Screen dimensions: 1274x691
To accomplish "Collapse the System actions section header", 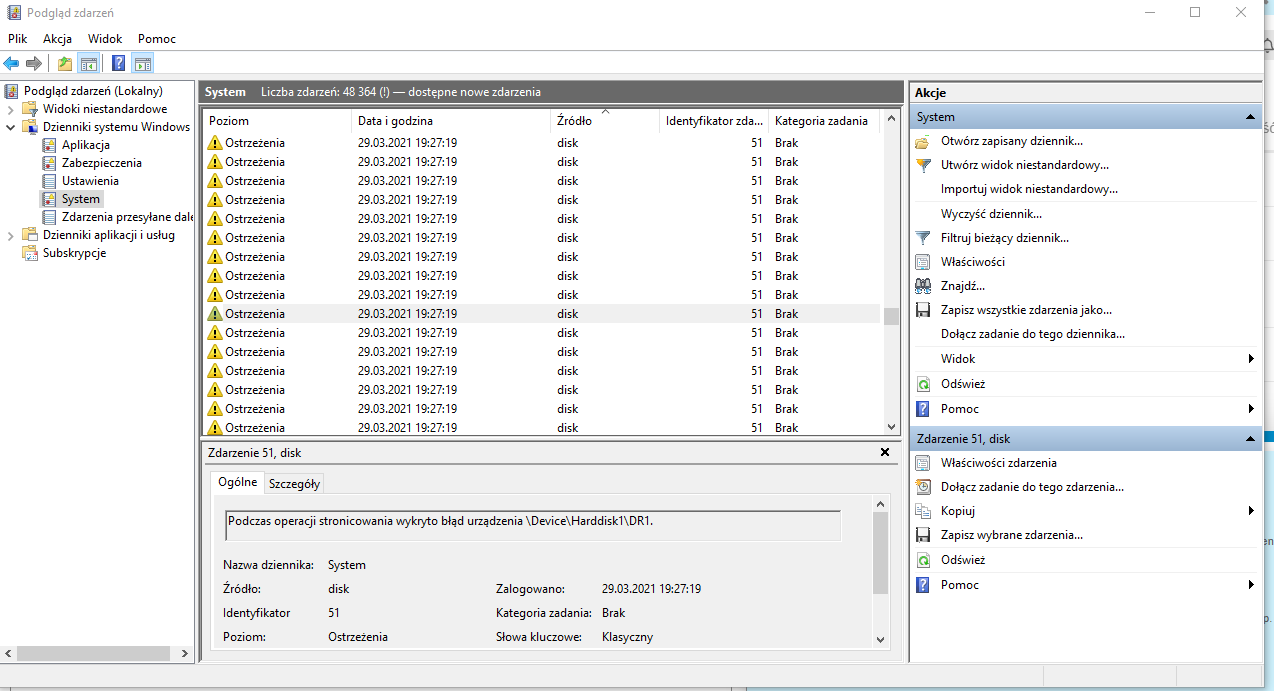I will (1250, 117).
